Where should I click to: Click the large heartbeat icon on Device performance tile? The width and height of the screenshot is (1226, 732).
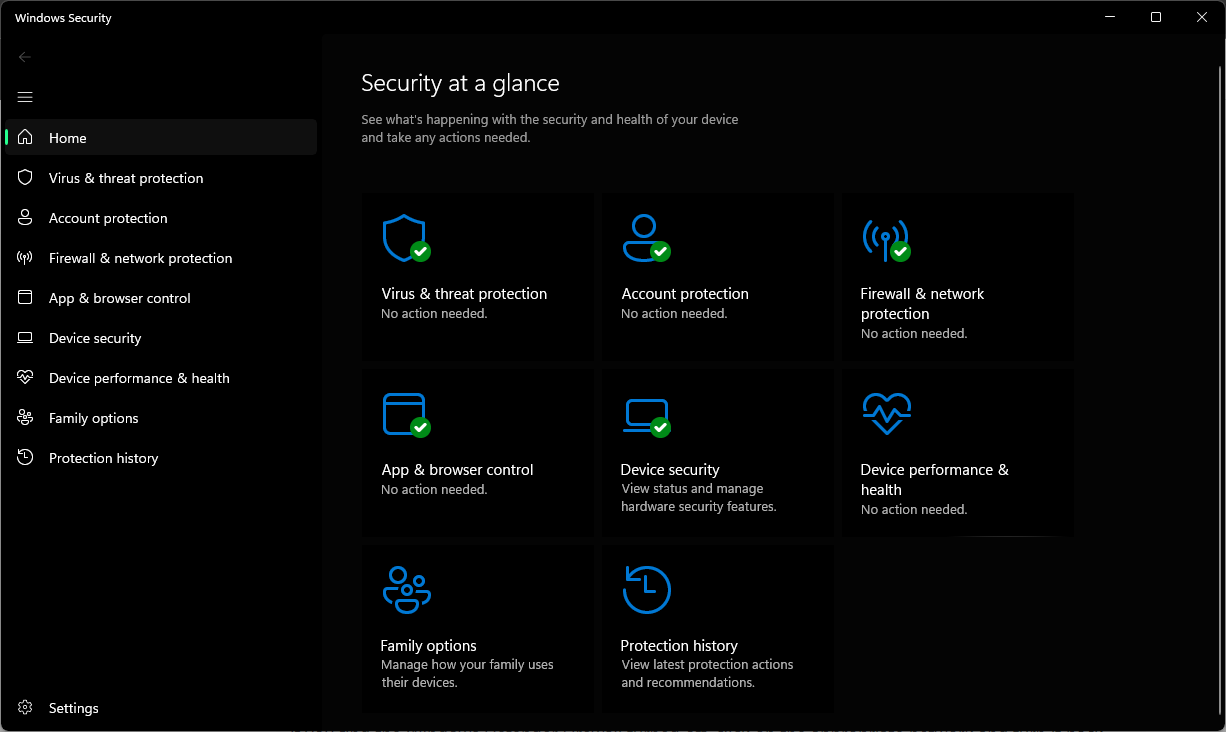(886, 413)
